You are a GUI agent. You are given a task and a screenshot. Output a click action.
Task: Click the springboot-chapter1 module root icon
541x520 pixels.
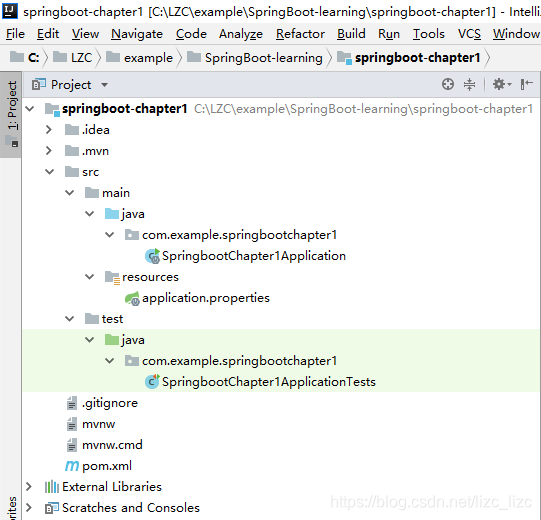52,109
